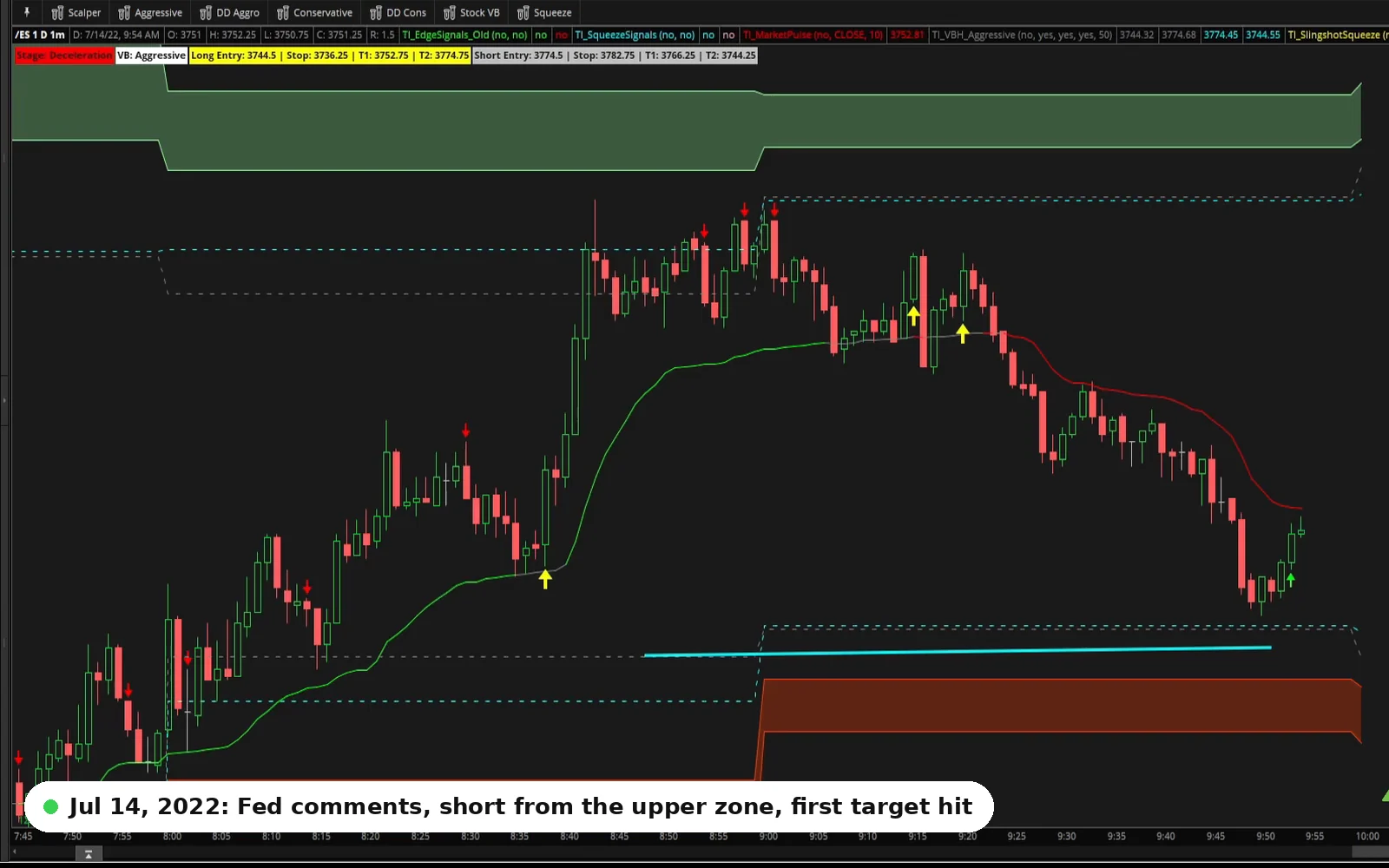
Task: Click the red 3752.81 MarketPulse value
Action: pos(906,35)
